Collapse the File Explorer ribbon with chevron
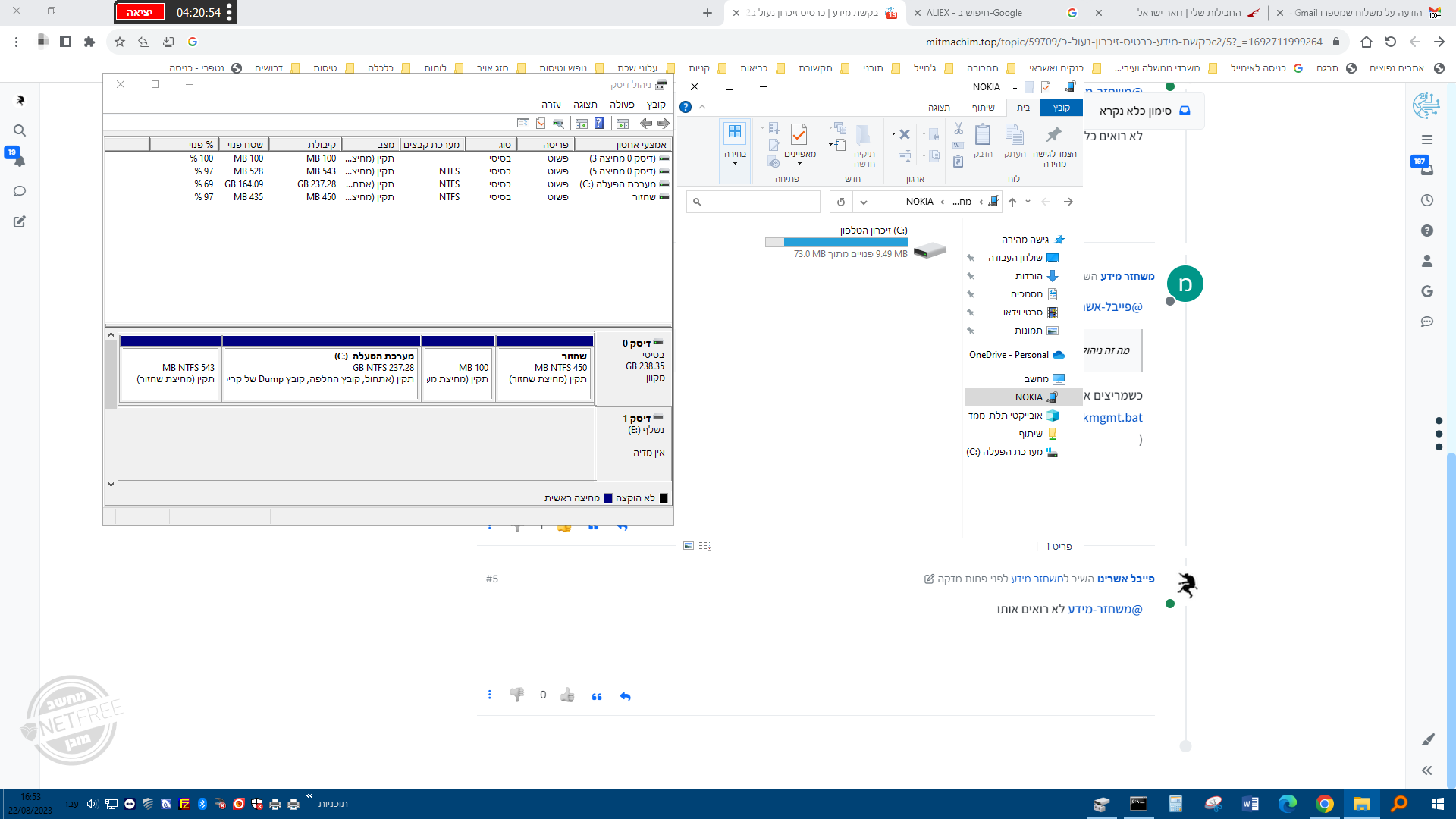The height and width of the screenshot is (819, 1456). click(x=702, y=107)
